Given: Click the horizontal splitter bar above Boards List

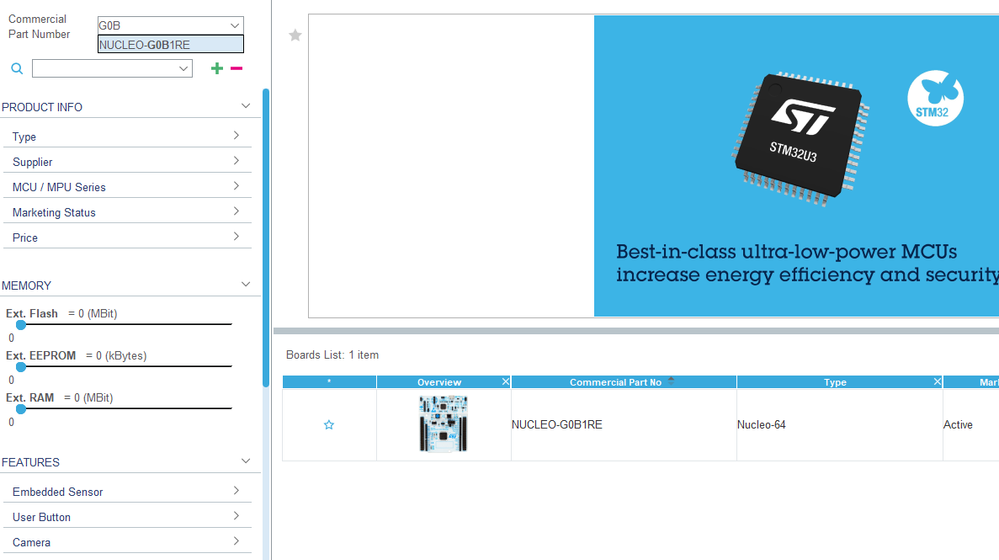Looking at the screenshot, I should click(x=636, y=331).
